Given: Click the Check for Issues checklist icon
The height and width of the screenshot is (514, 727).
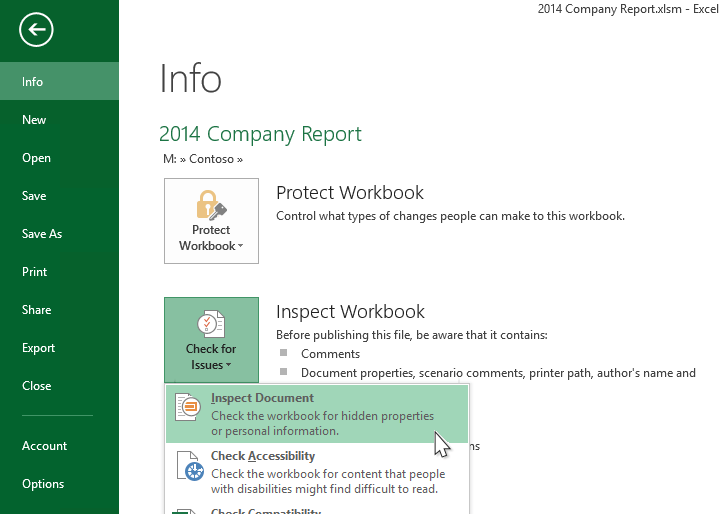Looking at the screenshot, I should 211,324.
